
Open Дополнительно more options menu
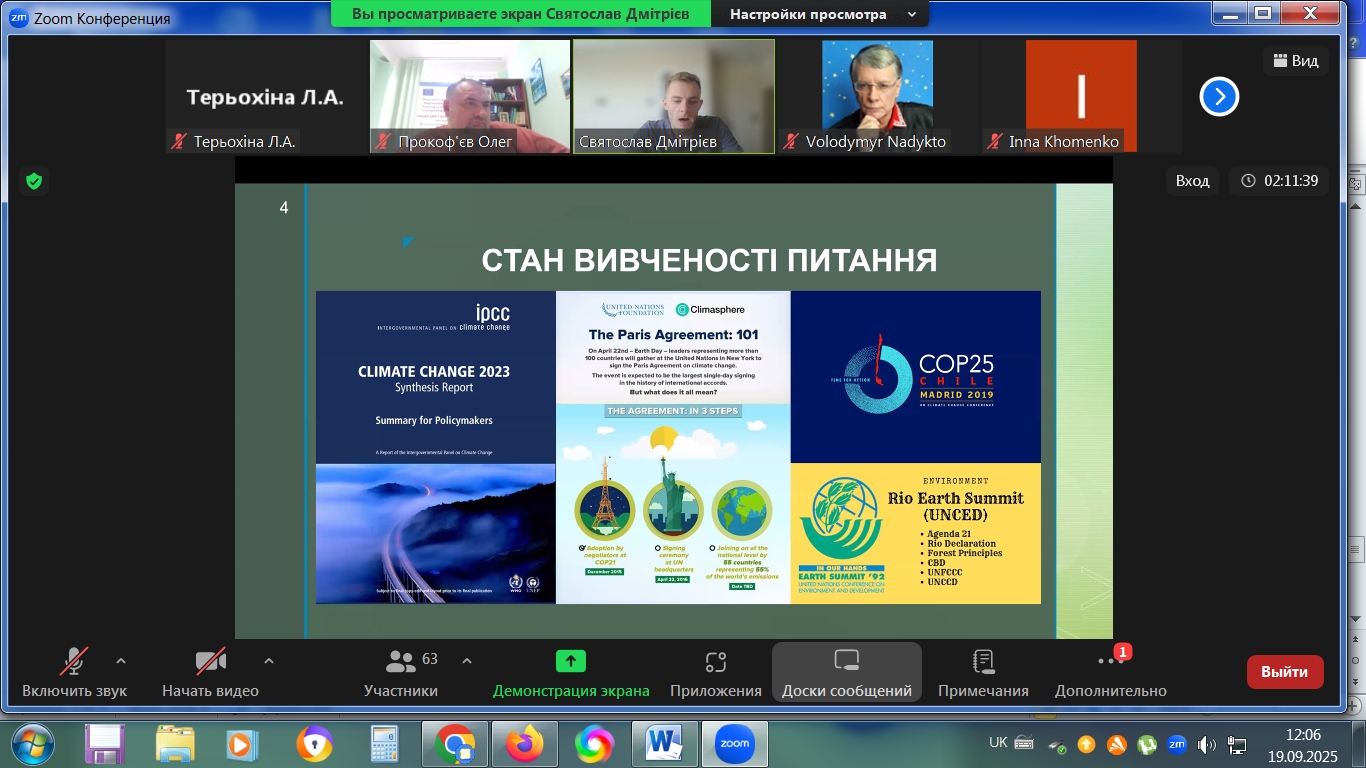point(1110,672)
